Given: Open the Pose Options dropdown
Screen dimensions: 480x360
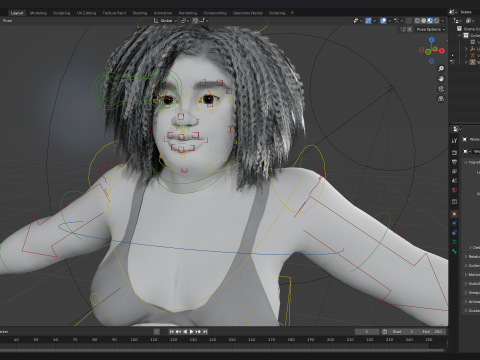Looking at the screenshot, I should coord(431,29).
